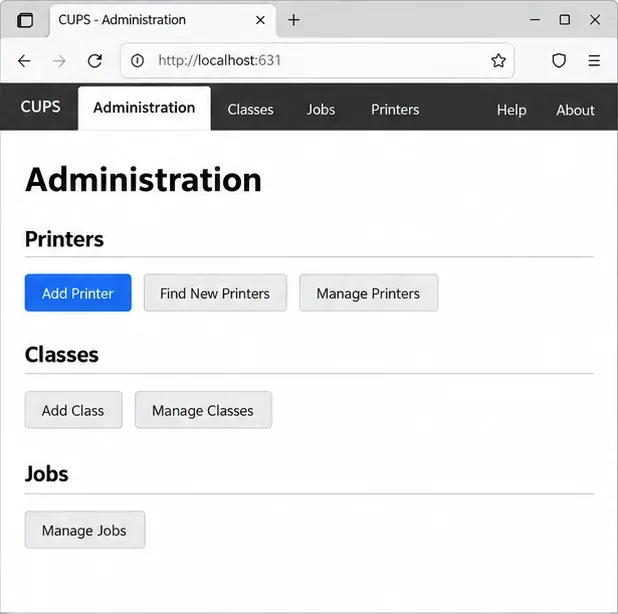Open the Printers navigation tab
This screenshot has height=614, width=618.
point(395,110)
